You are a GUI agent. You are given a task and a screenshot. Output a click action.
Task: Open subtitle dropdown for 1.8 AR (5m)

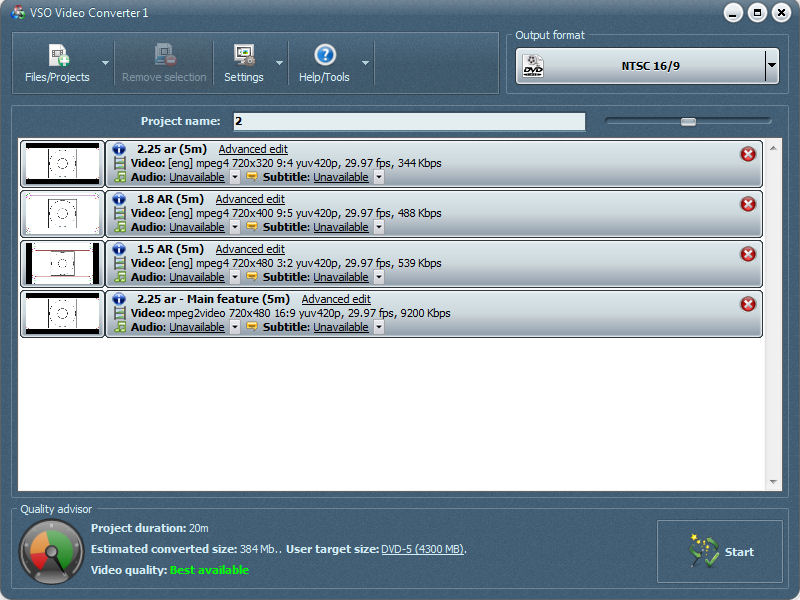tap(379, 227)
